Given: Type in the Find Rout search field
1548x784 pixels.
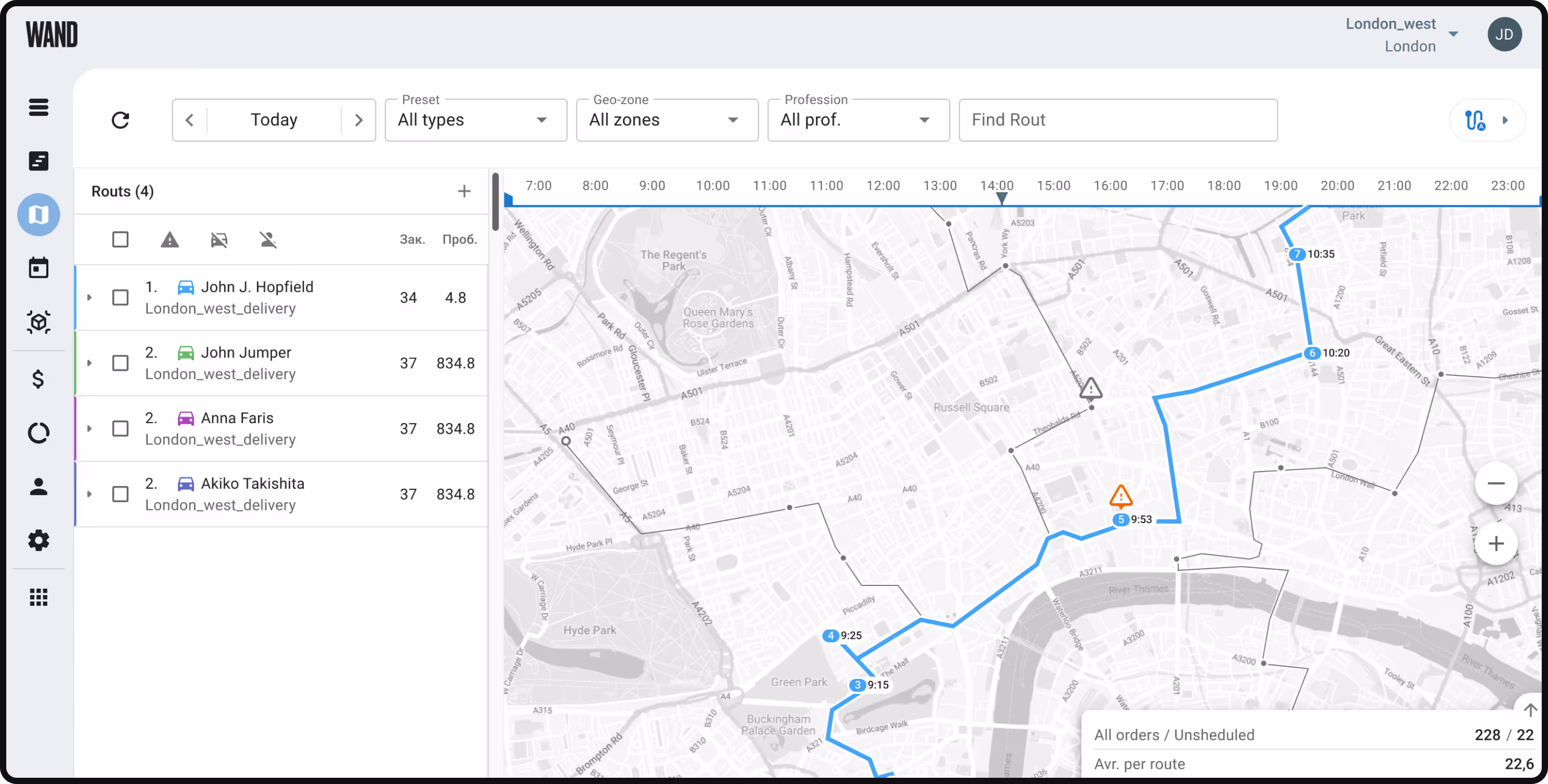Looking at the screenshot, I should pos(1118,120).
